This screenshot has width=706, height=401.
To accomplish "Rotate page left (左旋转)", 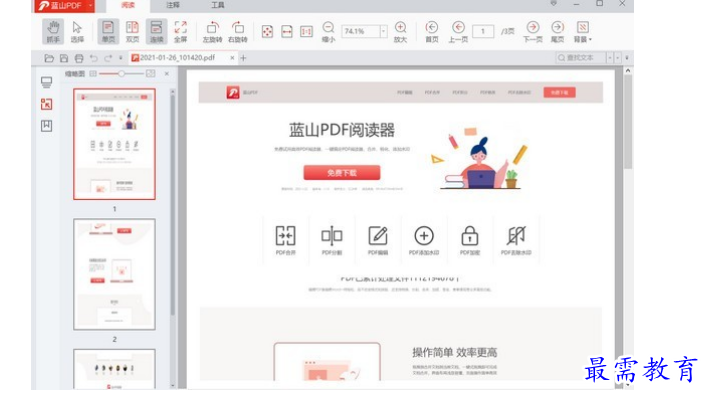I will 212,32.
